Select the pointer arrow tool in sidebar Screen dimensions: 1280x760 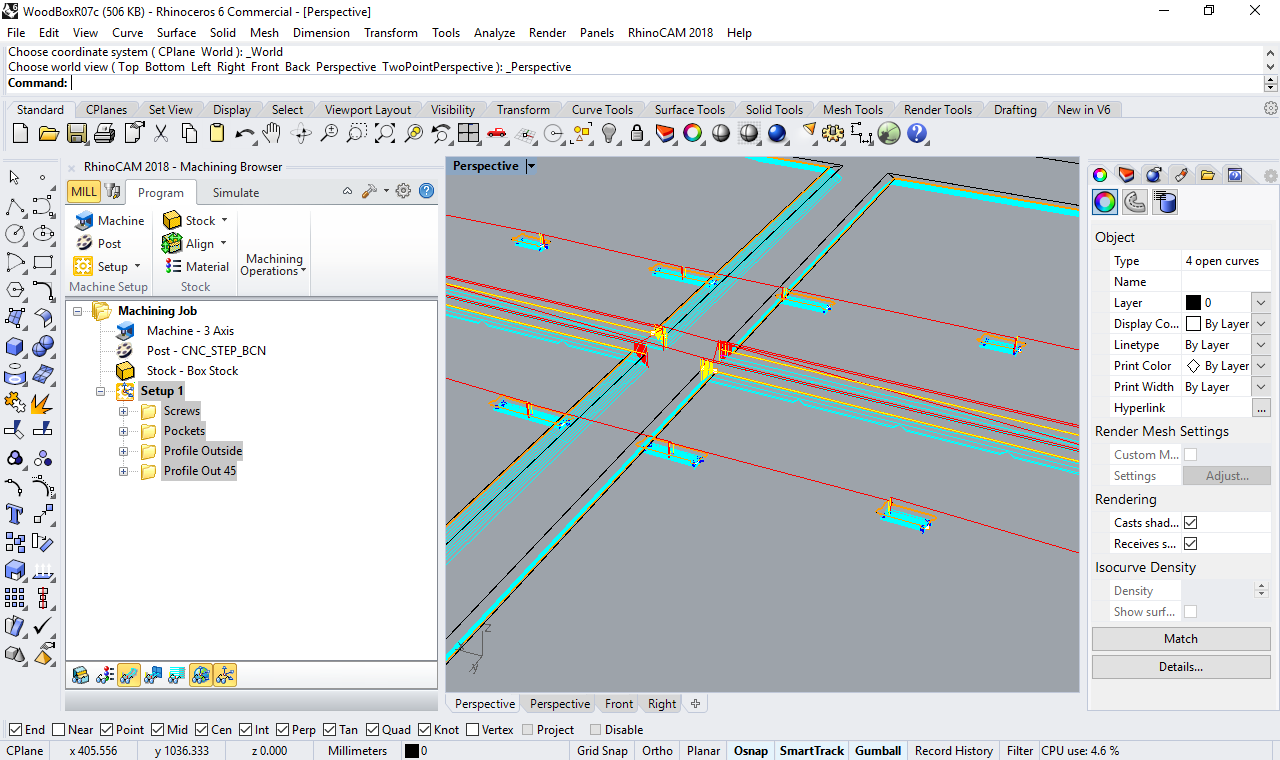(15, 178)
